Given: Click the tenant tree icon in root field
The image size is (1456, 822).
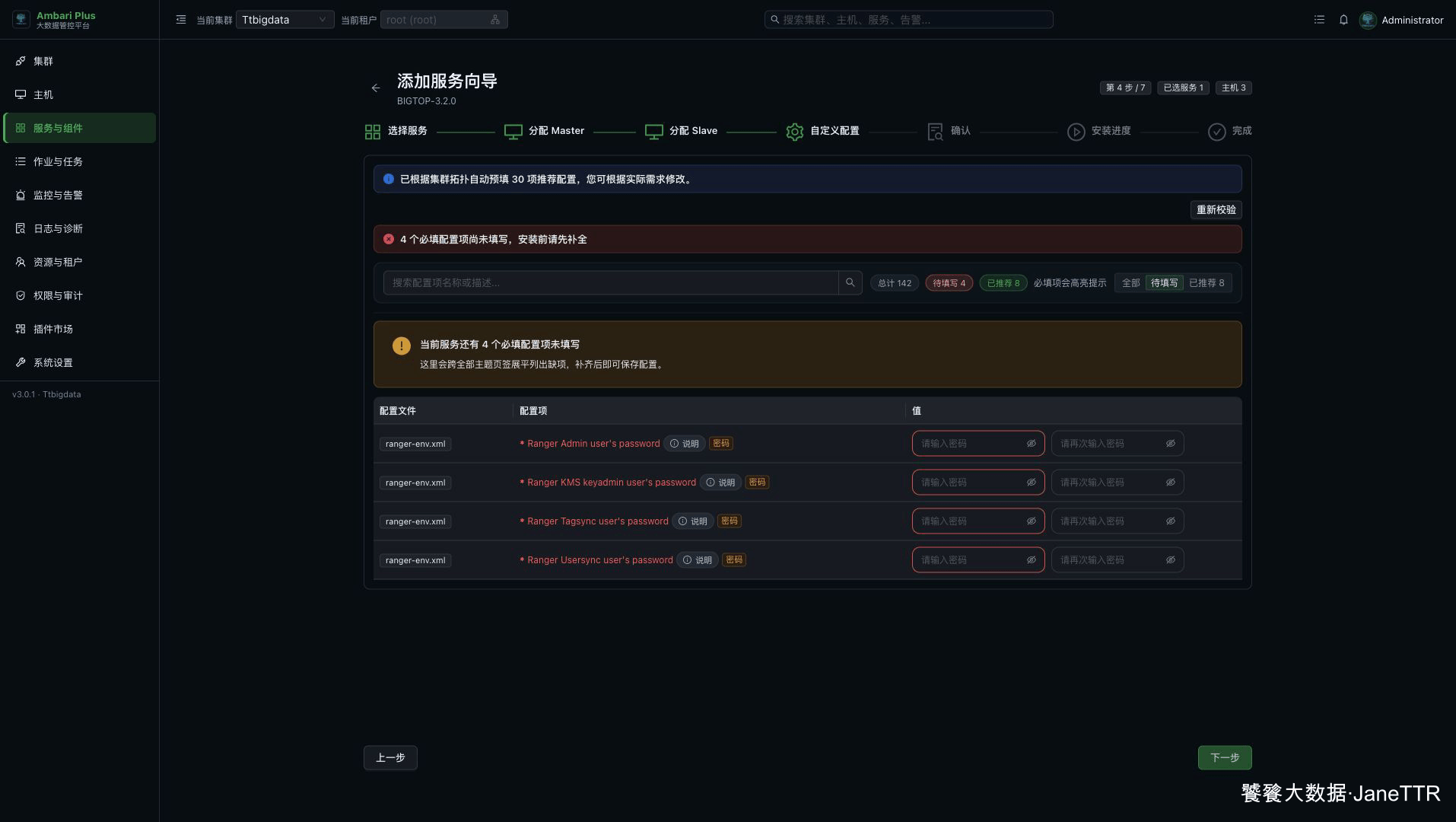Looking at the screenshot, I should point(495,20).
